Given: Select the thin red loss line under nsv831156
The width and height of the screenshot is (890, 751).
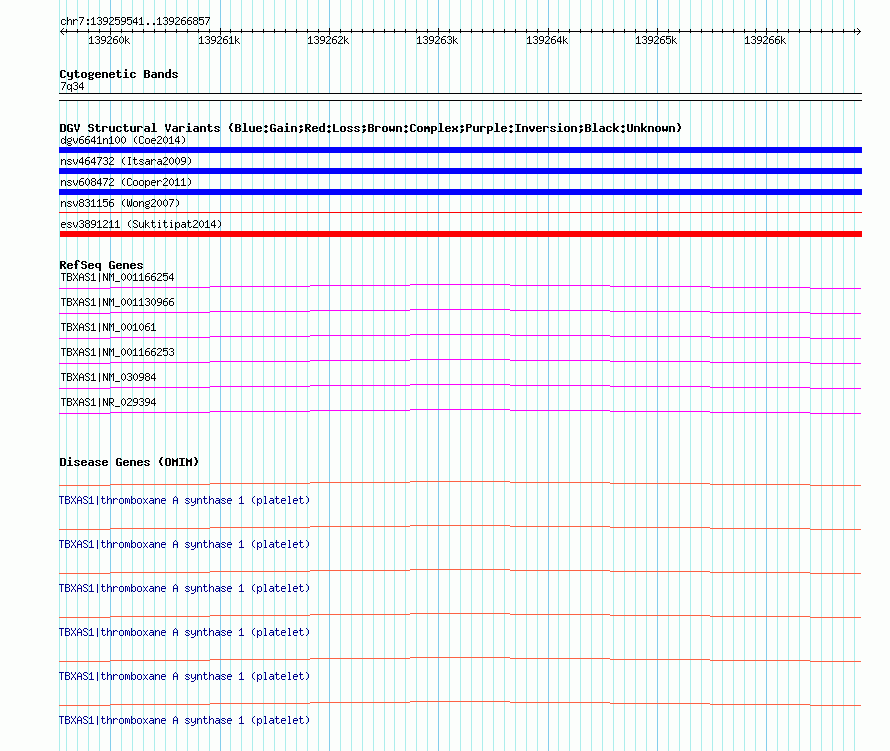Looking at the screenshot, I should click(x=460, y=213).
